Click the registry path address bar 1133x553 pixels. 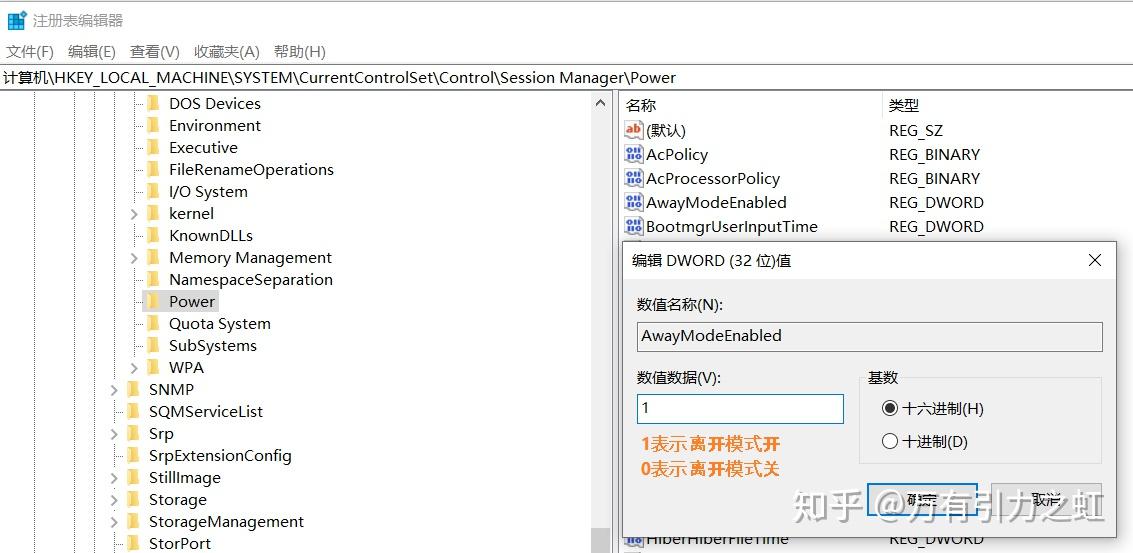tap(566, 77)
